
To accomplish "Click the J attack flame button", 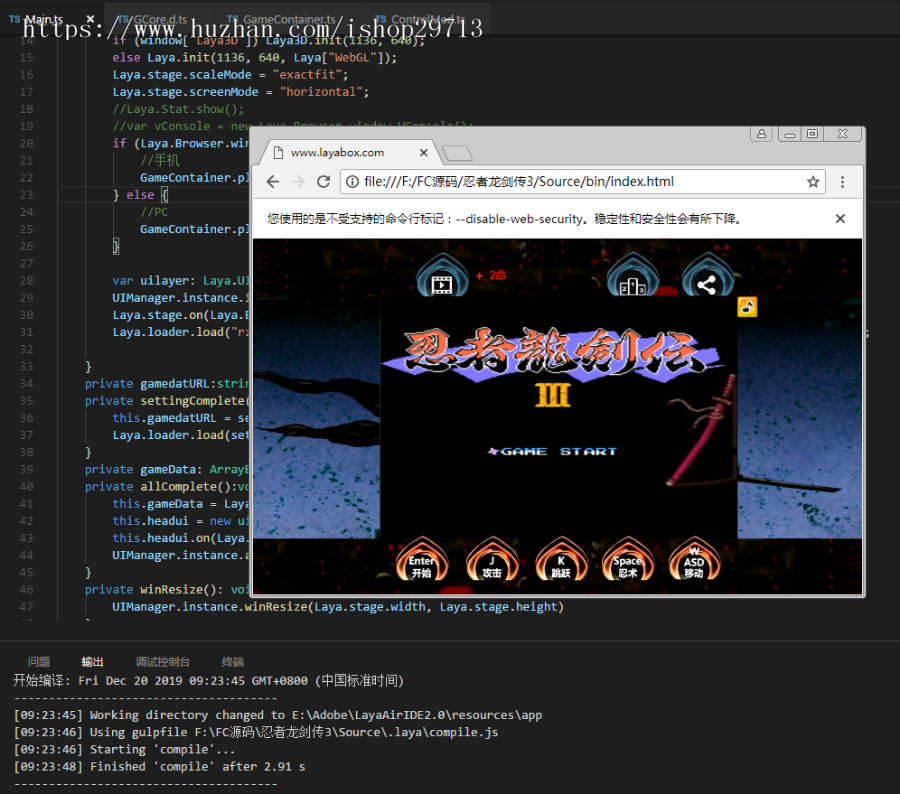I will 492,560.
